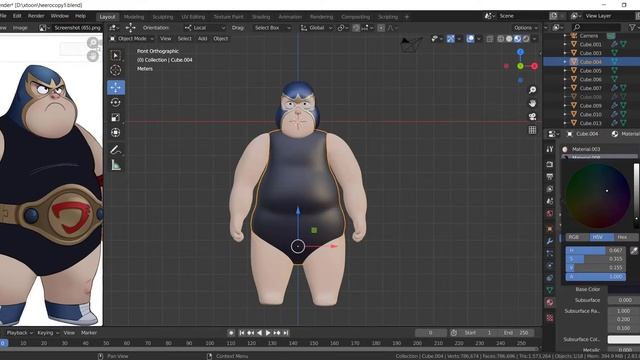Activate the Rotate tool
The image size is (640, 360).
pyautogui.click(x=116, y=102)
